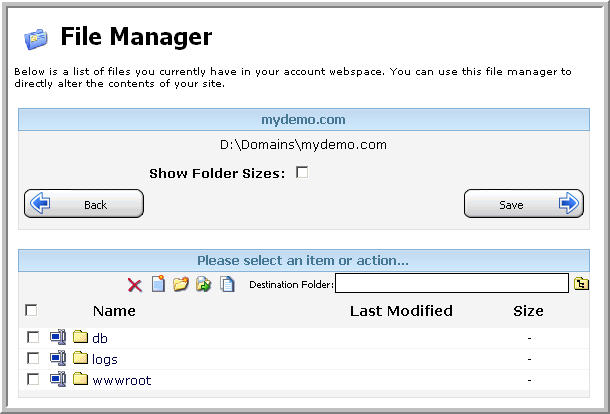Open the logs folder link
The width and height of the screenshot is (610, 414).
coord(105,359)
